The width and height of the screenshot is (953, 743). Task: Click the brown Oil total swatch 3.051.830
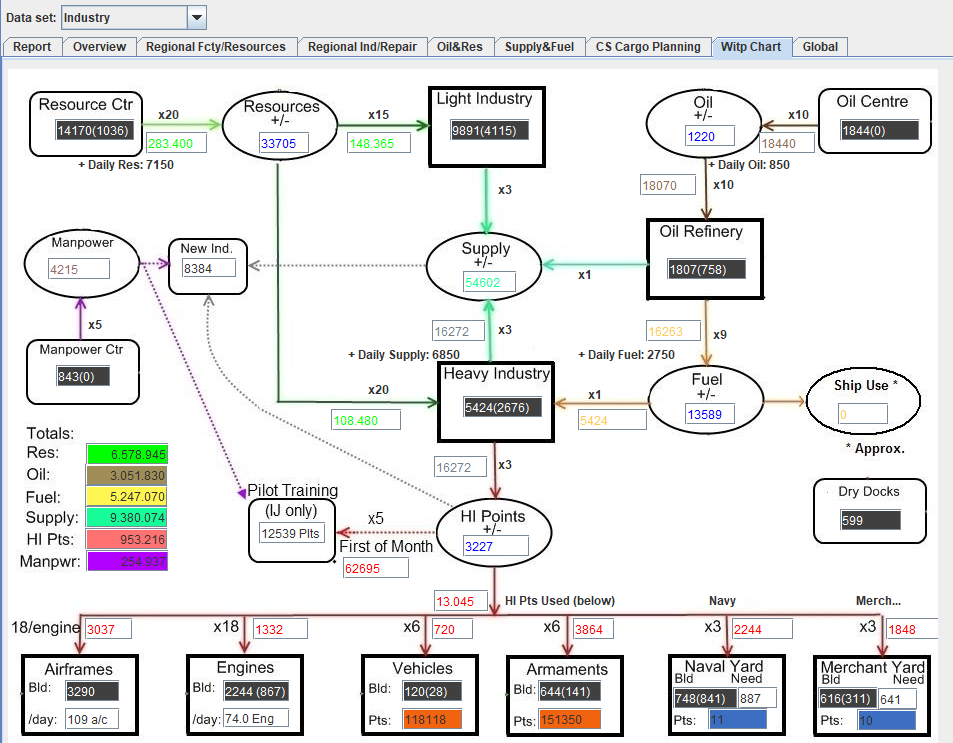click(x=127, y=475)
